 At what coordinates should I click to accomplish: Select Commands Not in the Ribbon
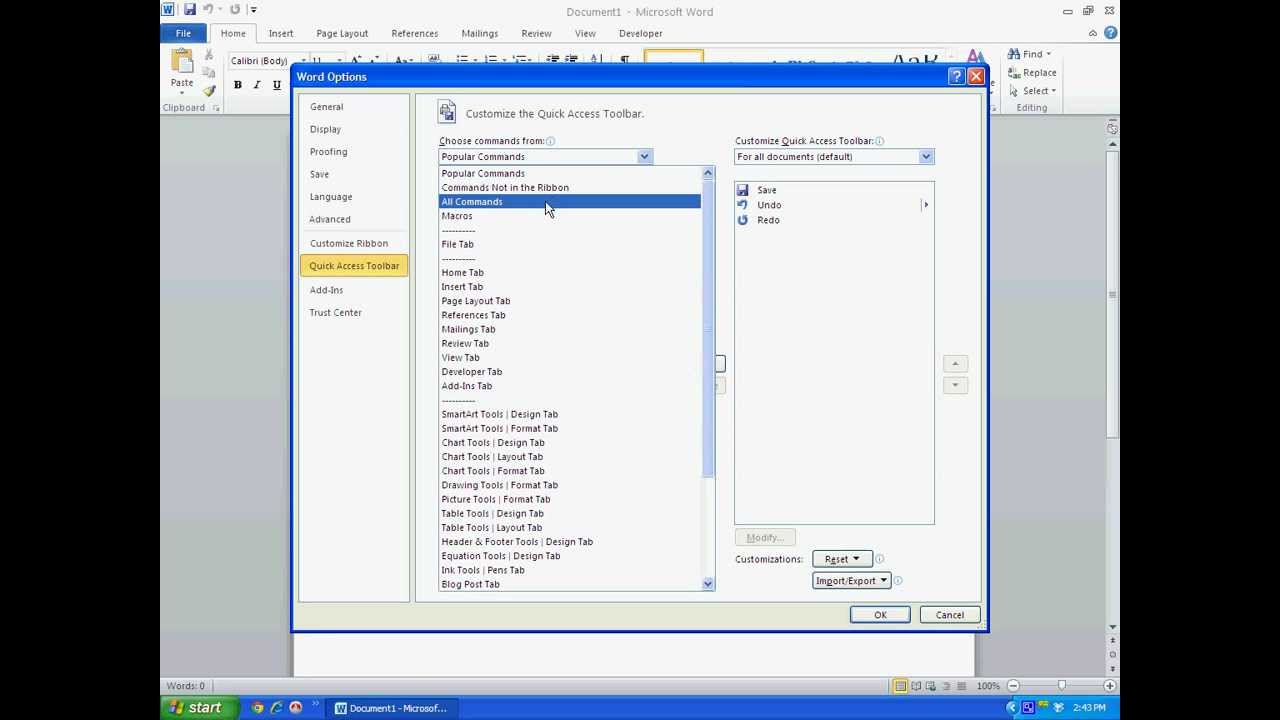click(570, 188)
